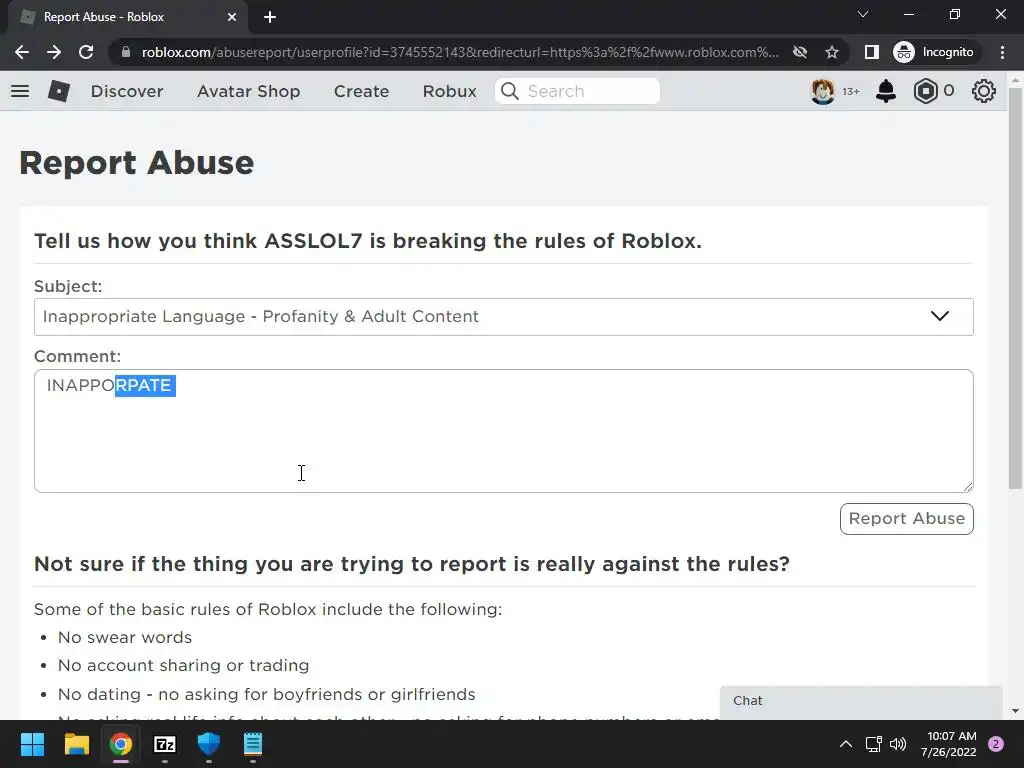
Task: Open the Roblox hamburger navigation menu
Action: (x=20, y=91)
